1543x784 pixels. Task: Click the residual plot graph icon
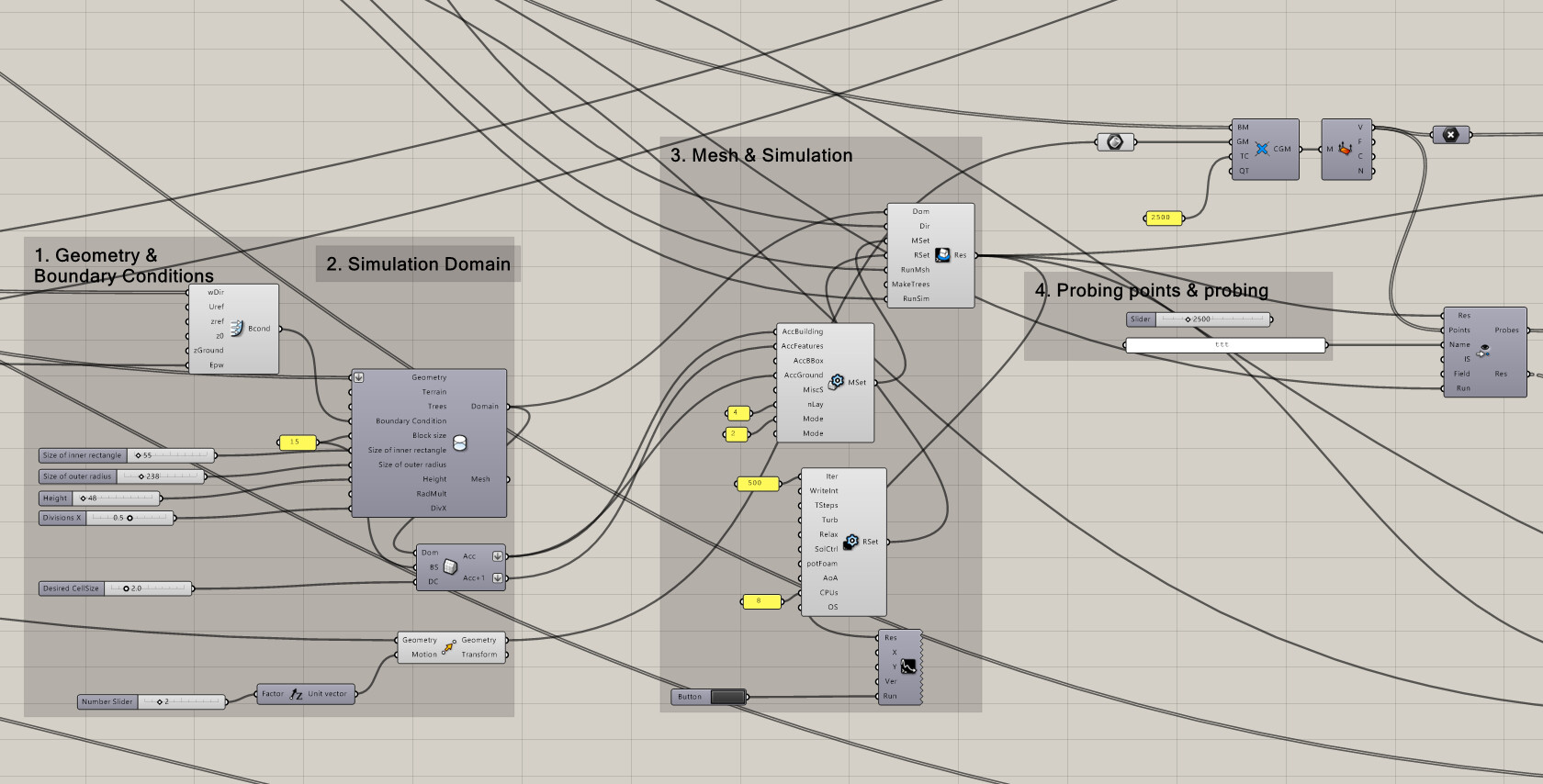click(907, 666)
